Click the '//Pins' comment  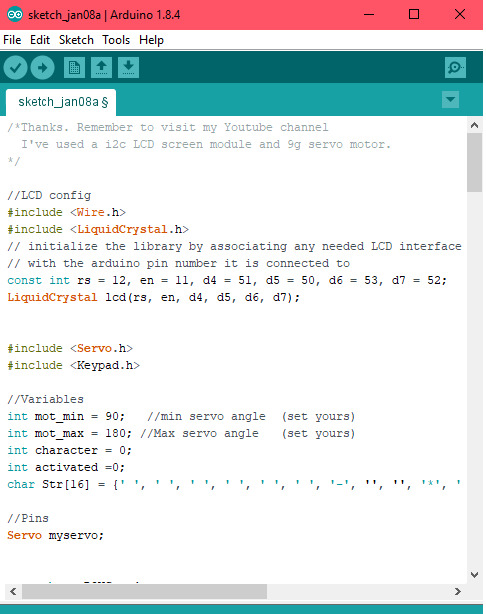(x=28, y=518)
